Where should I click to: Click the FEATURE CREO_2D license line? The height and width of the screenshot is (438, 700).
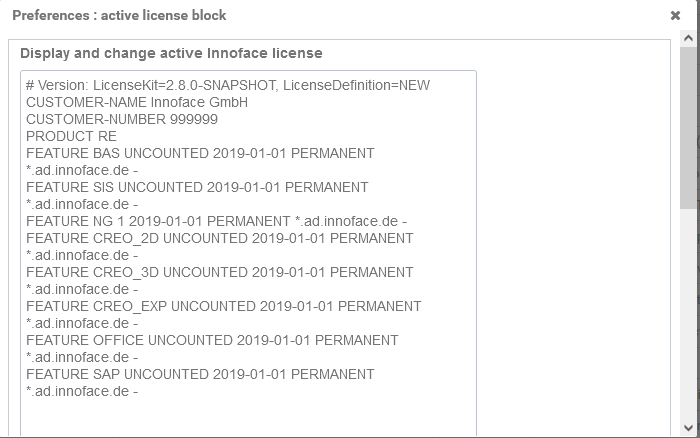219,238
